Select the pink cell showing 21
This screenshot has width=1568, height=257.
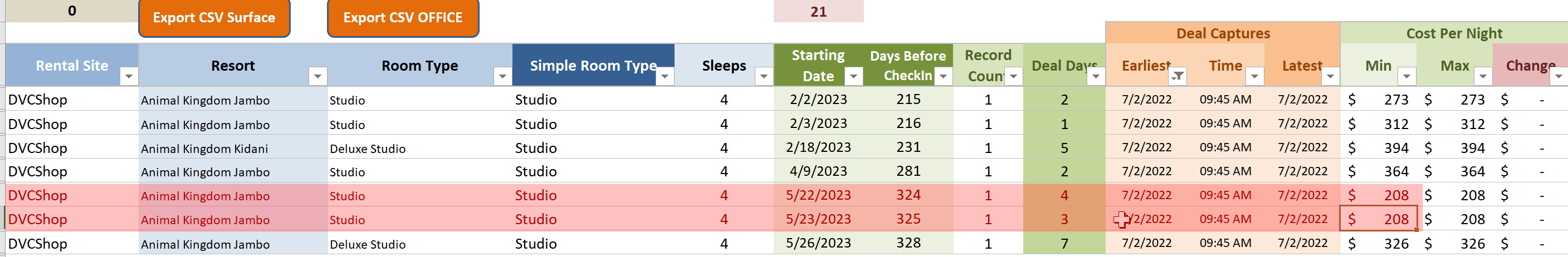(x=819, y=12)
